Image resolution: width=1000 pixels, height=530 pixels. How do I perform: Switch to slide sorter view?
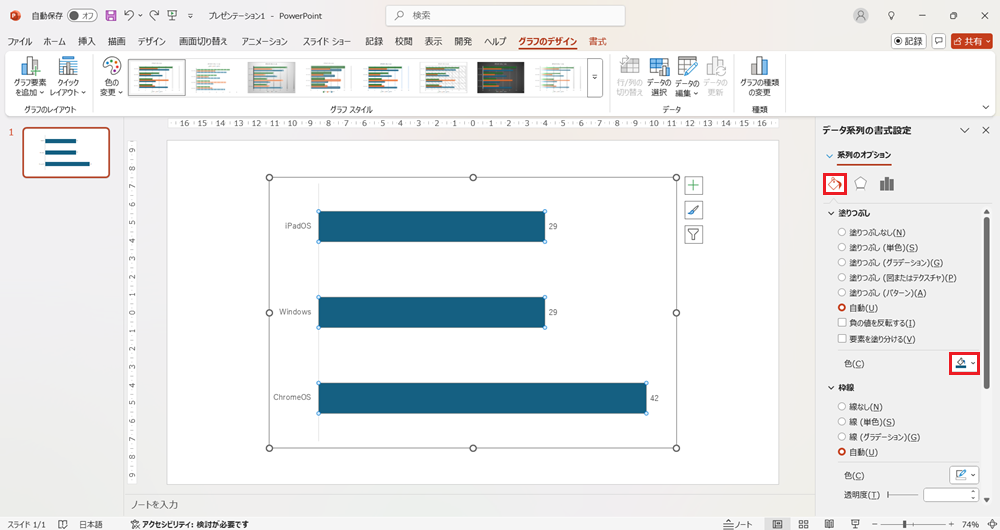(x=804, y=524)
